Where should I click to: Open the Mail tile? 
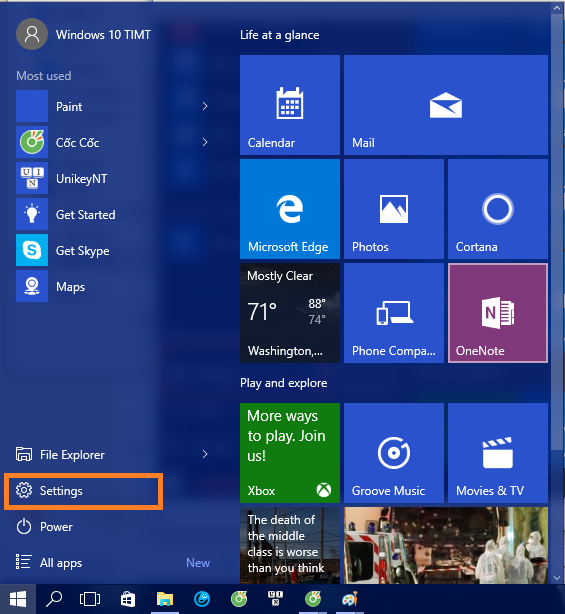click(x=446, y=105)
